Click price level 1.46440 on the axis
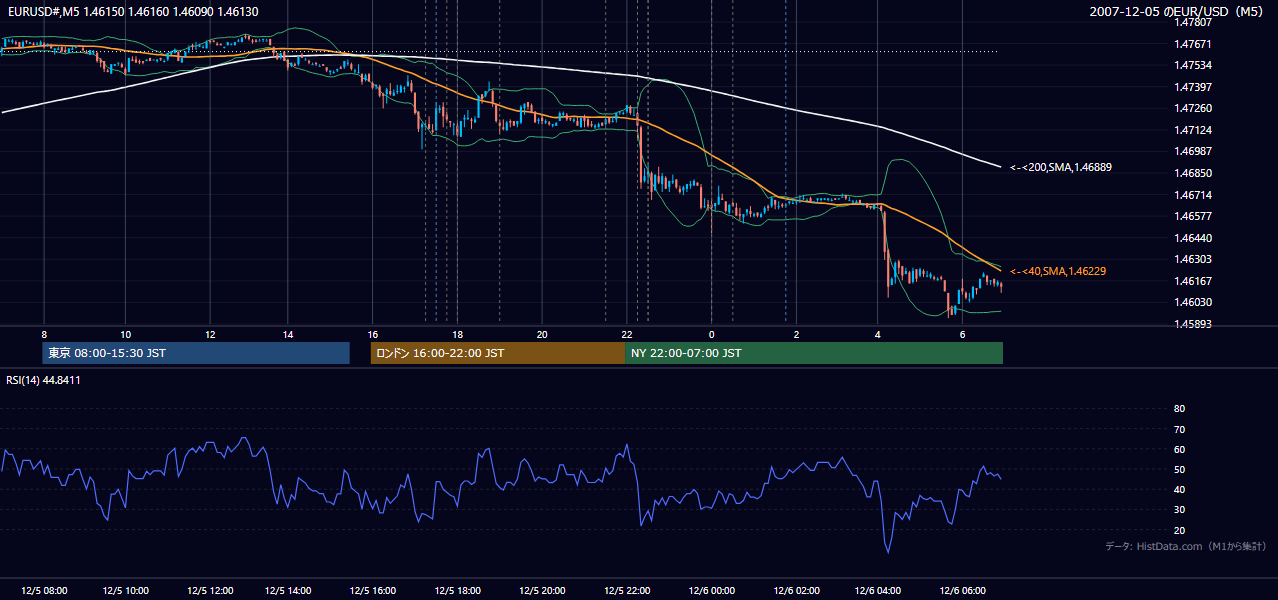 tap(1193, 238)
